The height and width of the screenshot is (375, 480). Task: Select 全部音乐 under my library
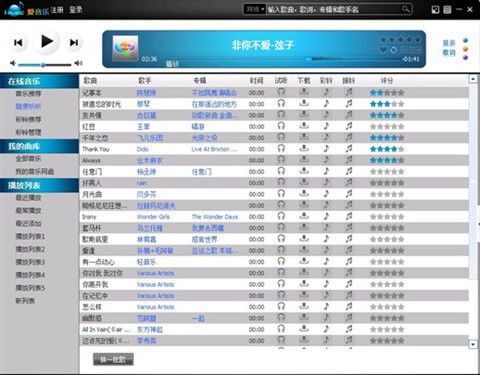click(28, 159)
